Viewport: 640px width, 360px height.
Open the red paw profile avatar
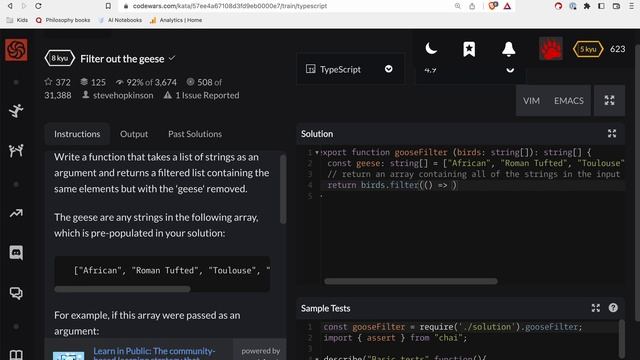[551, 49]
